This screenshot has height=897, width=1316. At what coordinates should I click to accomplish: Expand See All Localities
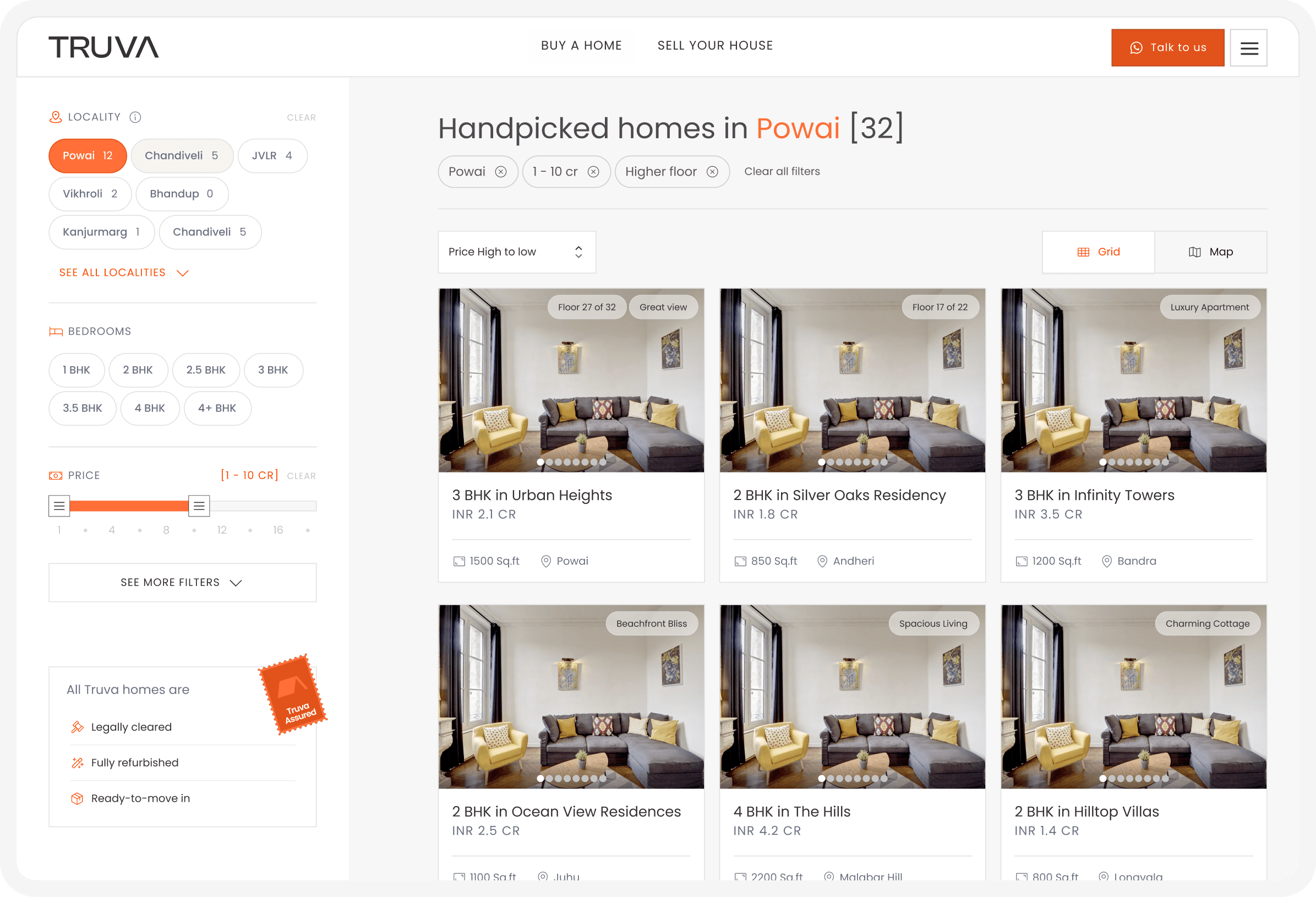point(123,273)
